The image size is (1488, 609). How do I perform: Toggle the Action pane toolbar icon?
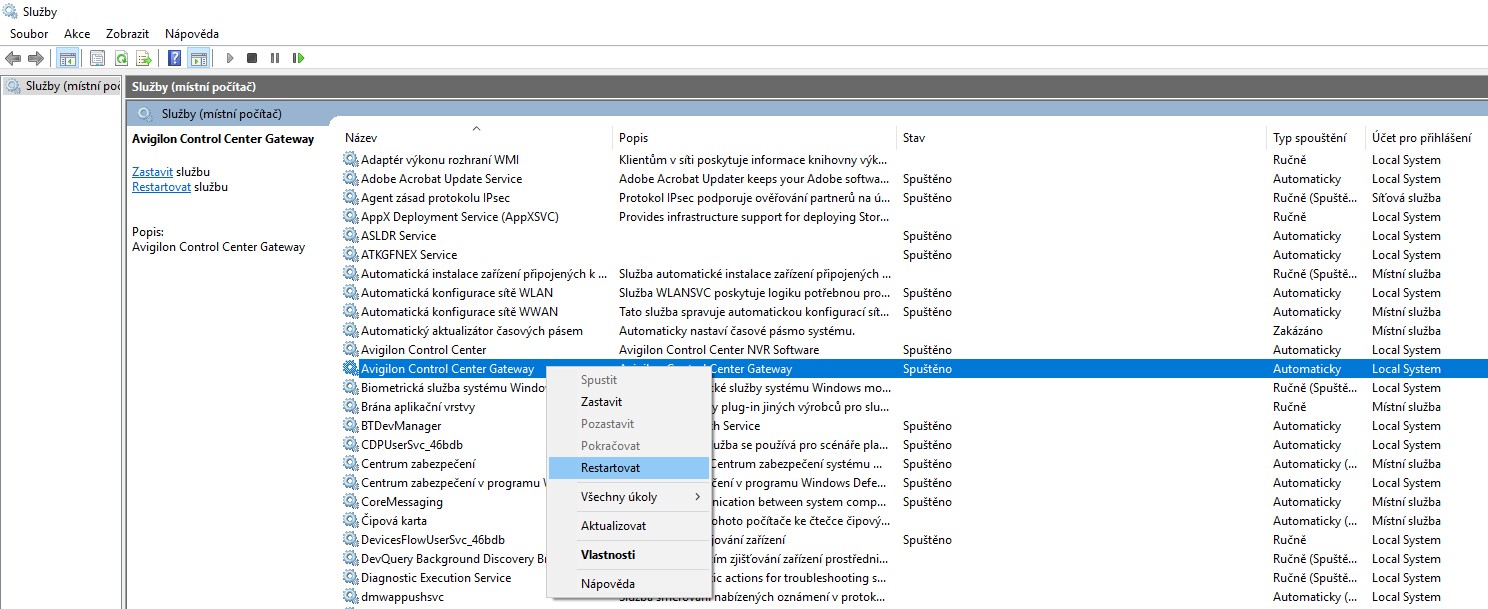click(198, 58)
